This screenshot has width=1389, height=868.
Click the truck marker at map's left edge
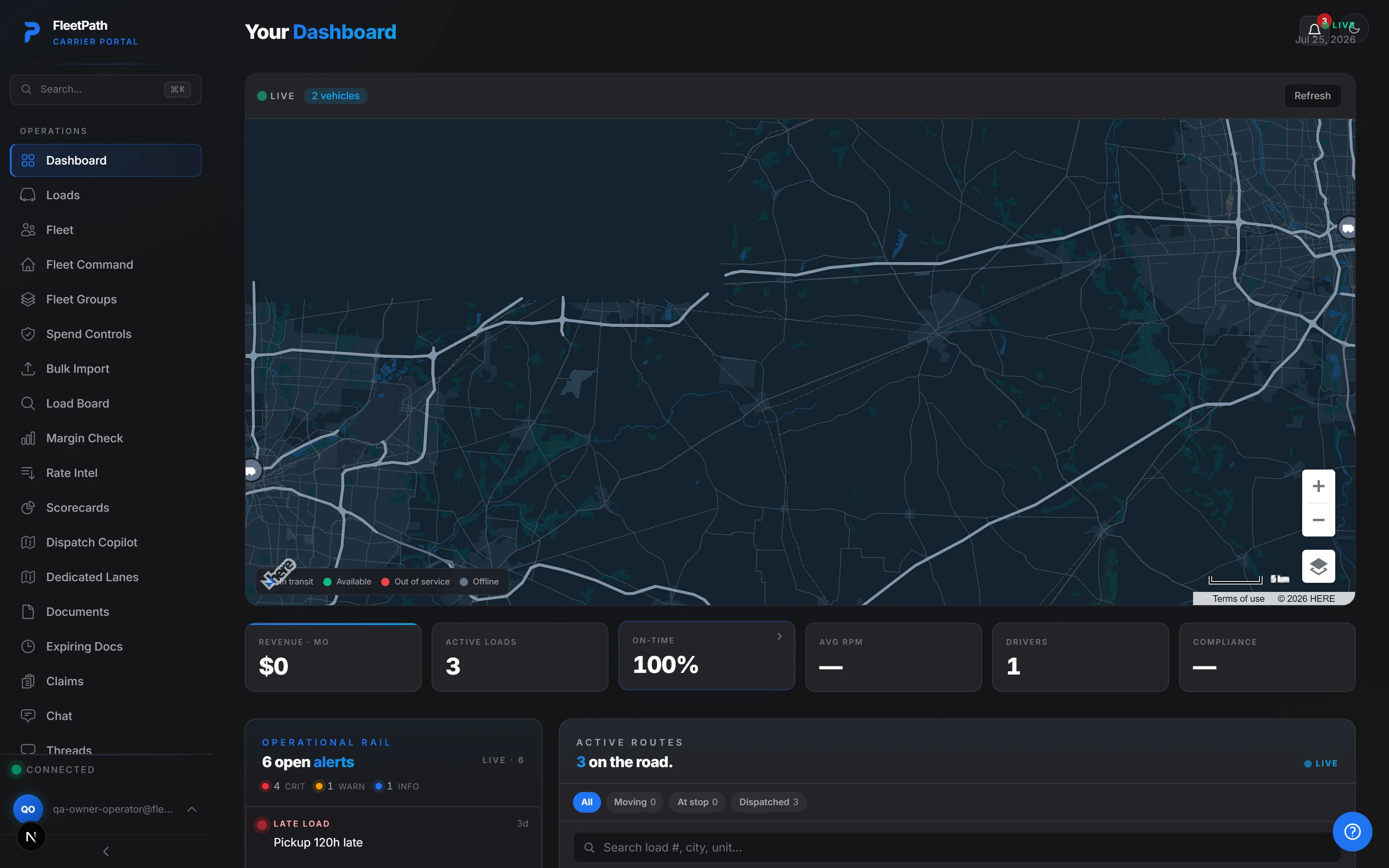coord(253,471)
